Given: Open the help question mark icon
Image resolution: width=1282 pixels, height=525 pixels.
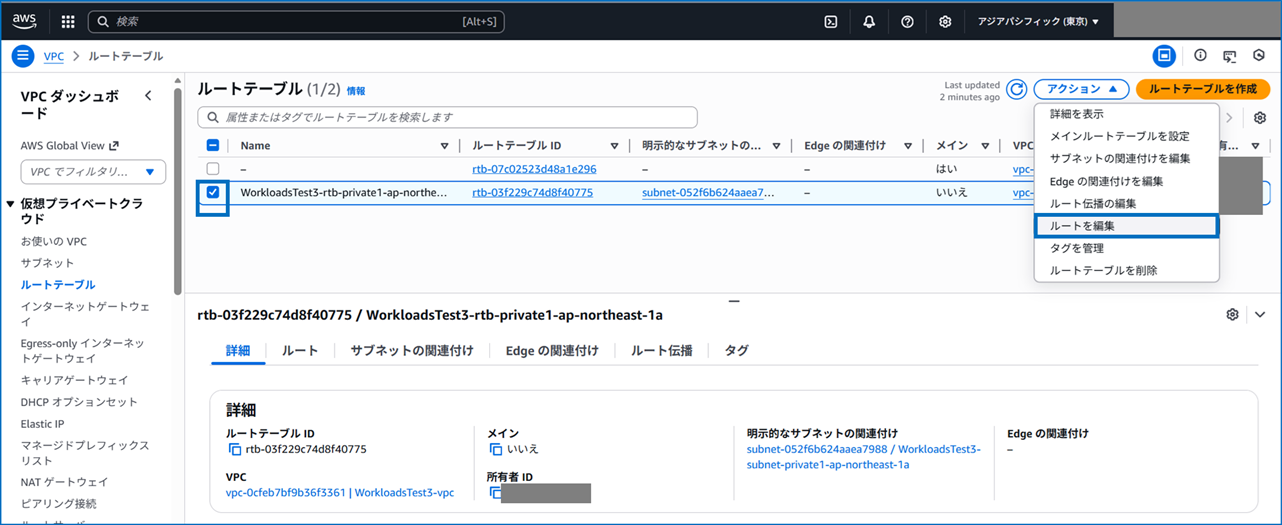Looking at the screenshot, I should [907, 21].
